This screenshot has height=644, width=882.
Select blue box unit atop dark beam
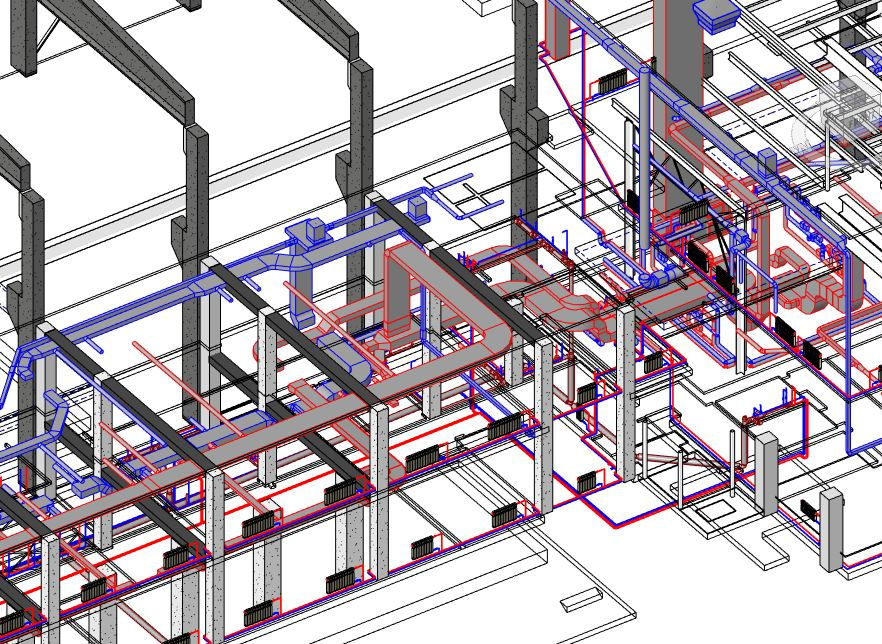(417, 209)
